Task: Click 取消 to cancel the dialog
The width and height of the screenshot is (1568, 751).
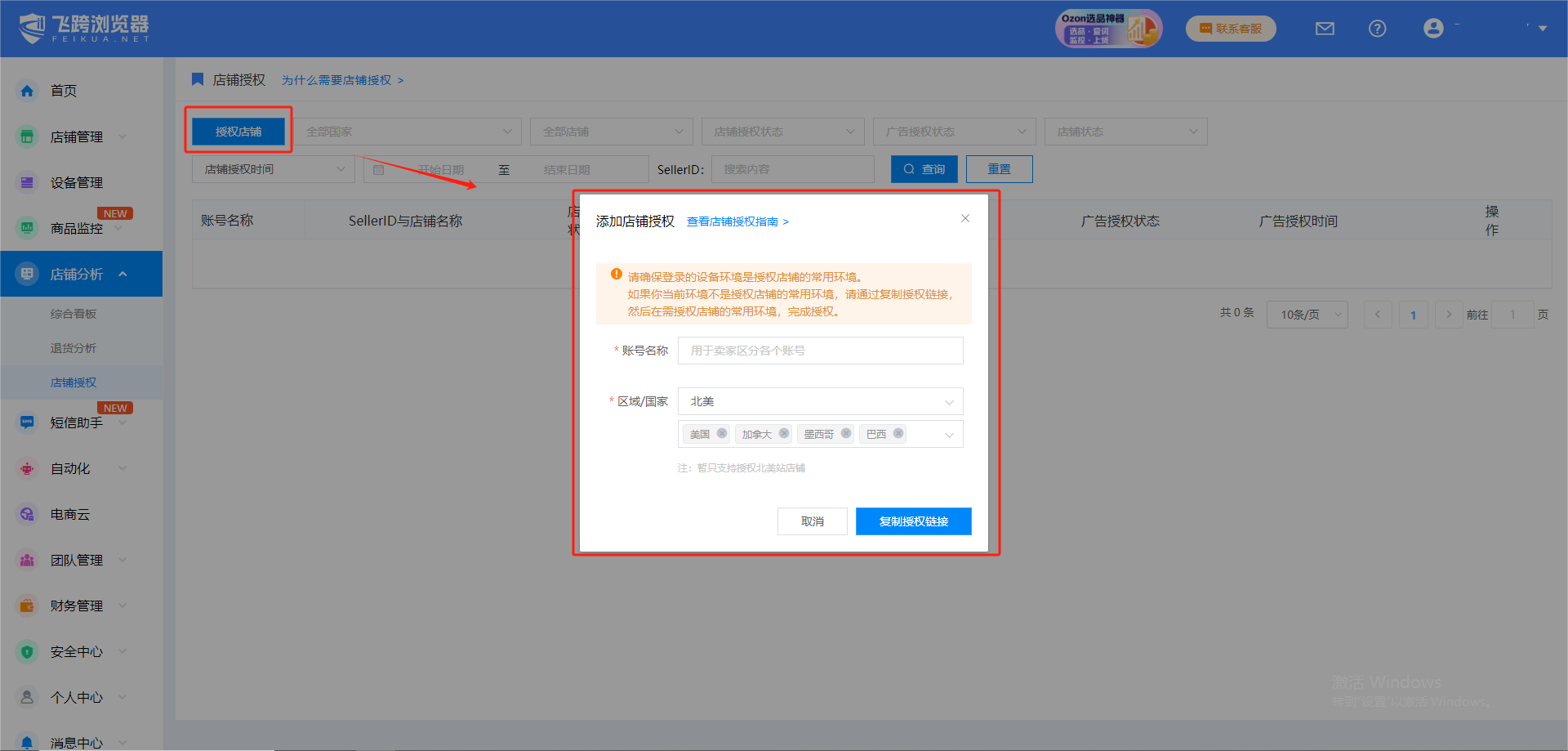Action: pyautogui.click(x=812, y=521)
